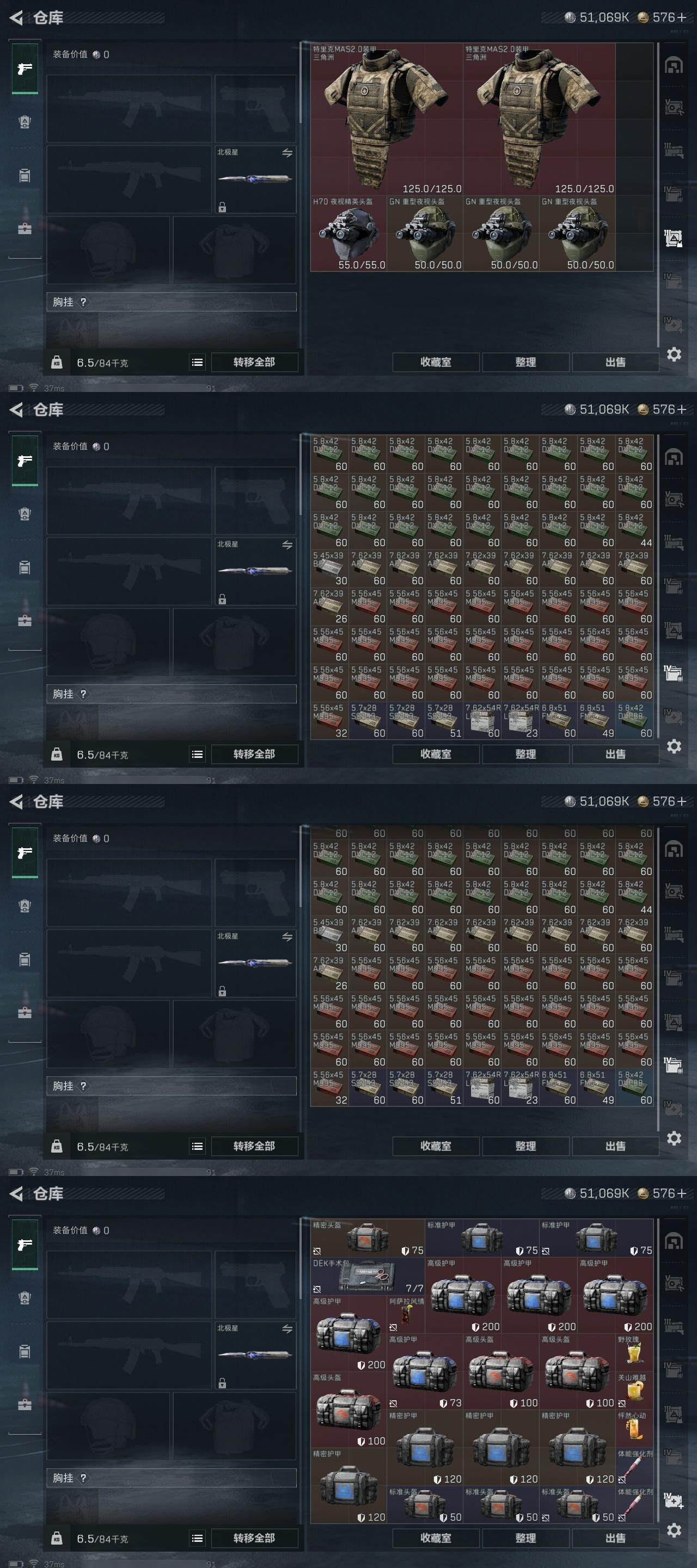Expand list icon beside 转移全部 on MAS2.0 screen
The width and height of the screenshot is (697, 1568).
click(197, 362)
